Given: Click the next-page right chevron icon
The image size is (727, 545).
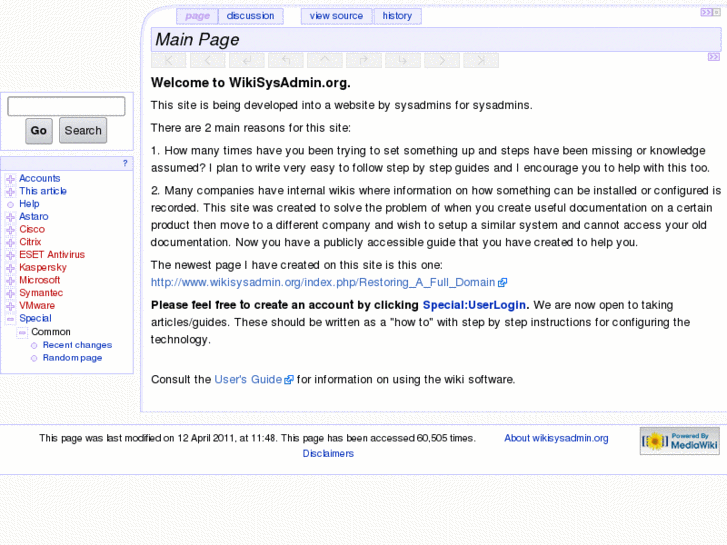Looking at the screenshot, I should pos(442,60).
